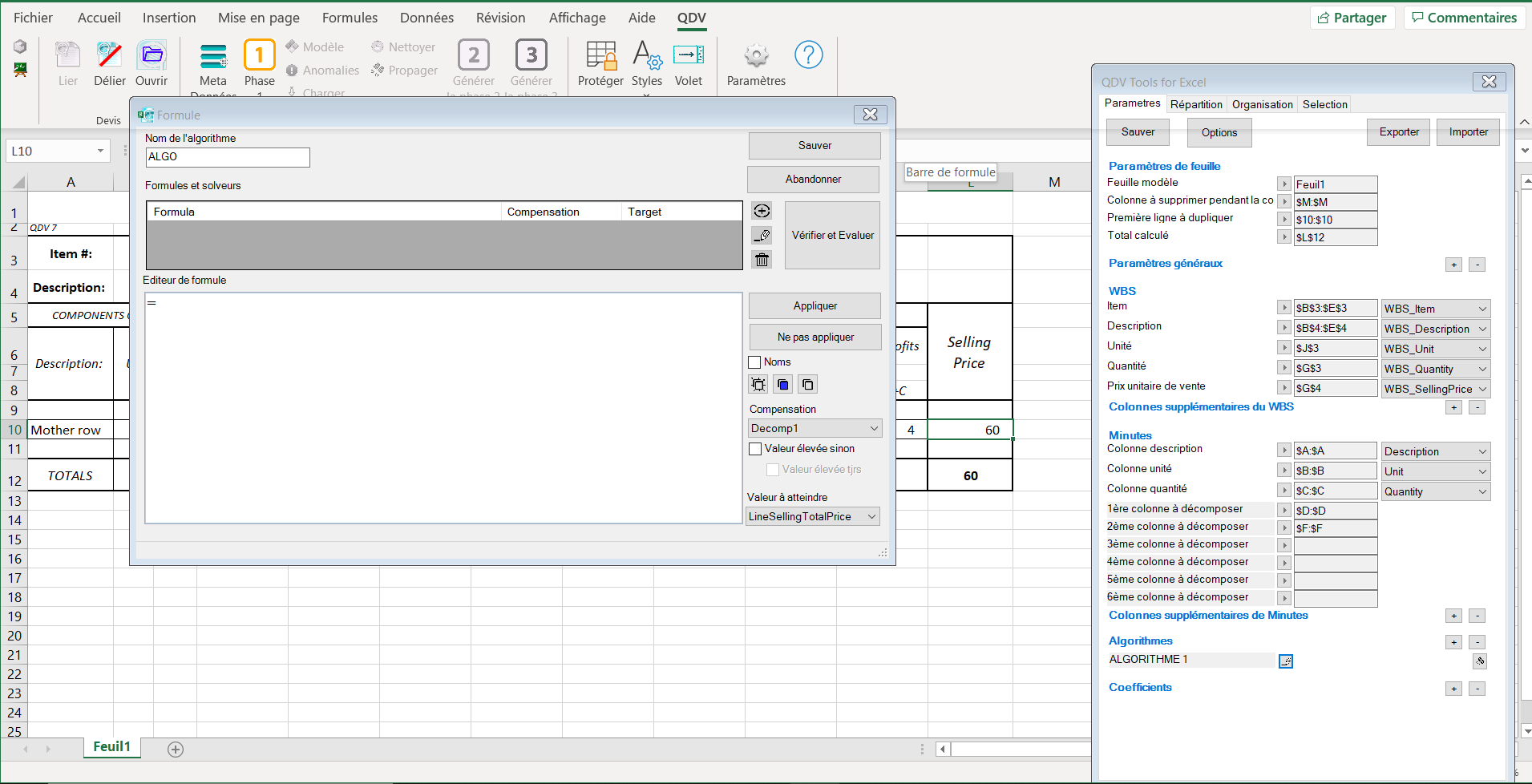This screenshot has width=1532, height=784.
Task: Click the Abandonner button
Action: 813,180
